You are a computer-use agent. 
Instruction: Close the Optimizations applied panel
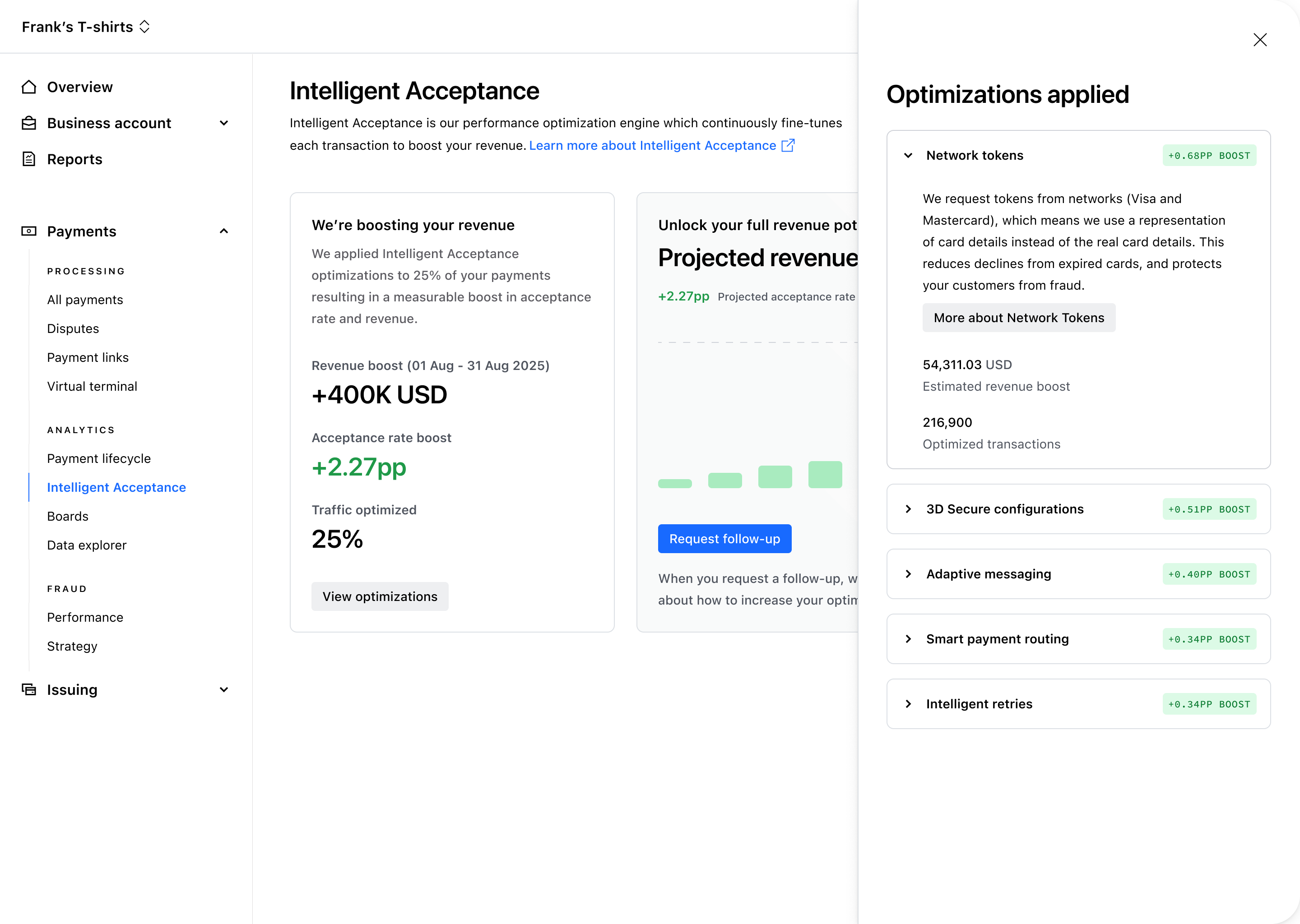pos(1259,39)
